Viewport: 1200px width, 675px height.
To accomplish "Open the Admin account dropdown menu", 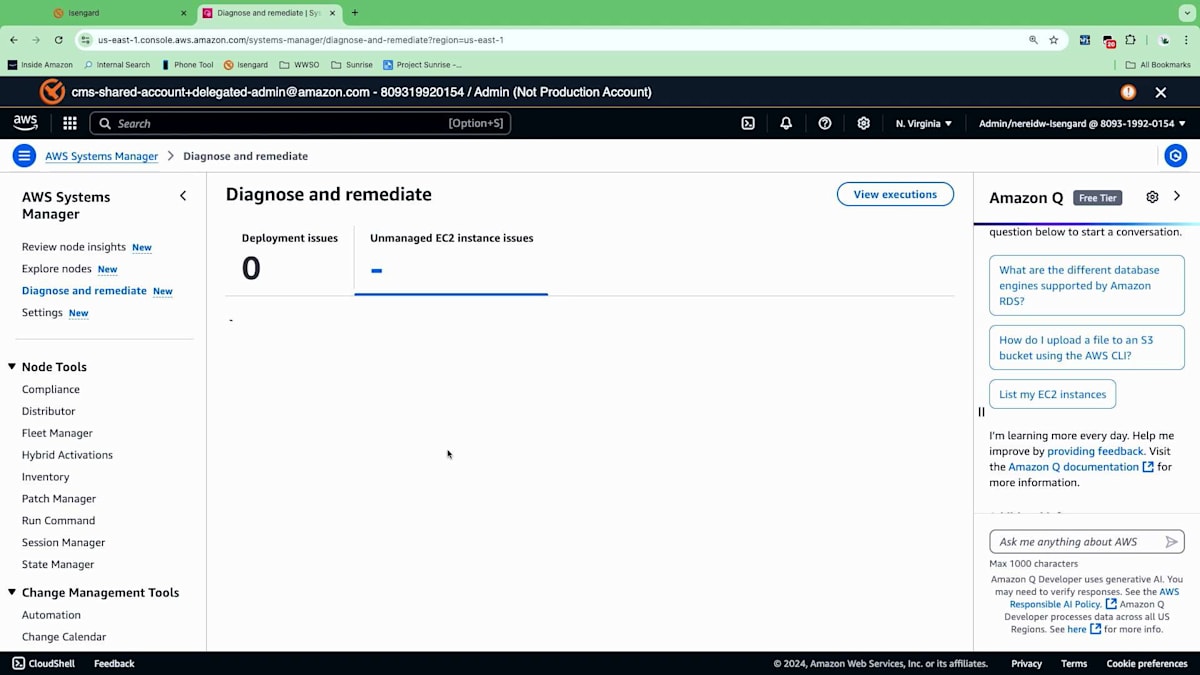I will (1082, 123).
